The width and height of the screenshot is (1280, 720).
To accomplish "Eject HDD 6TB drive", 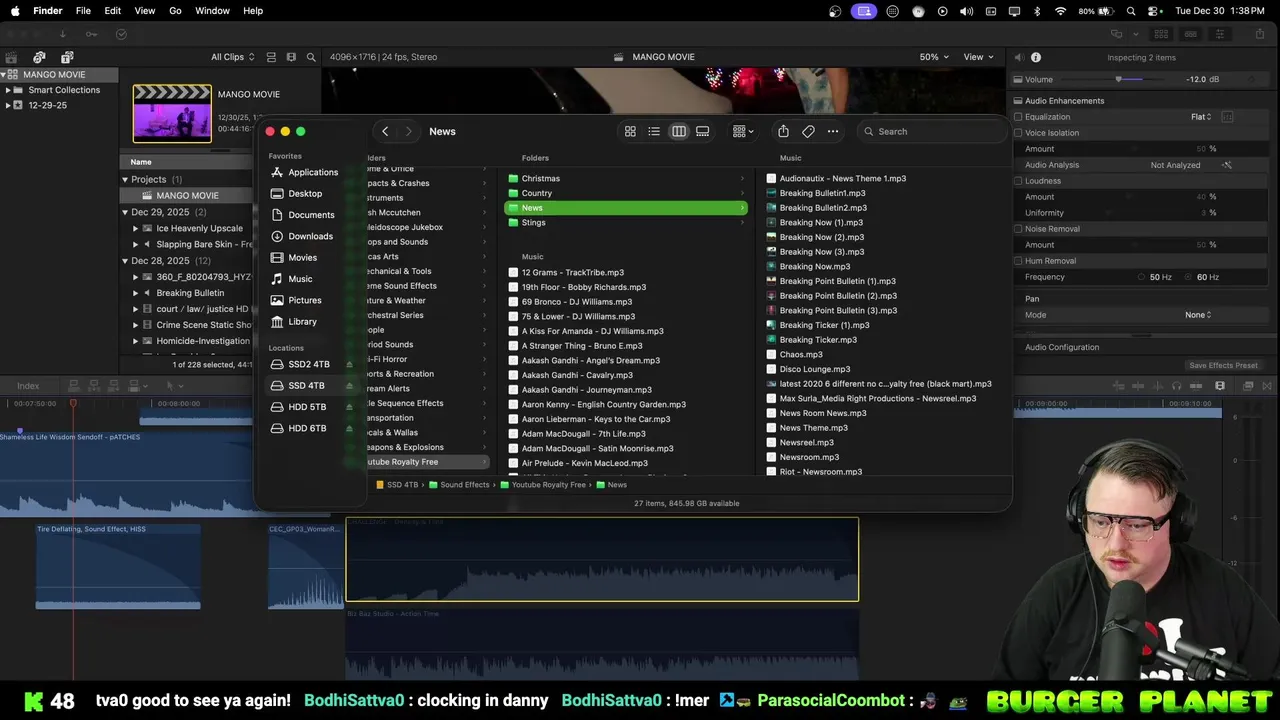I will [349, 428].
